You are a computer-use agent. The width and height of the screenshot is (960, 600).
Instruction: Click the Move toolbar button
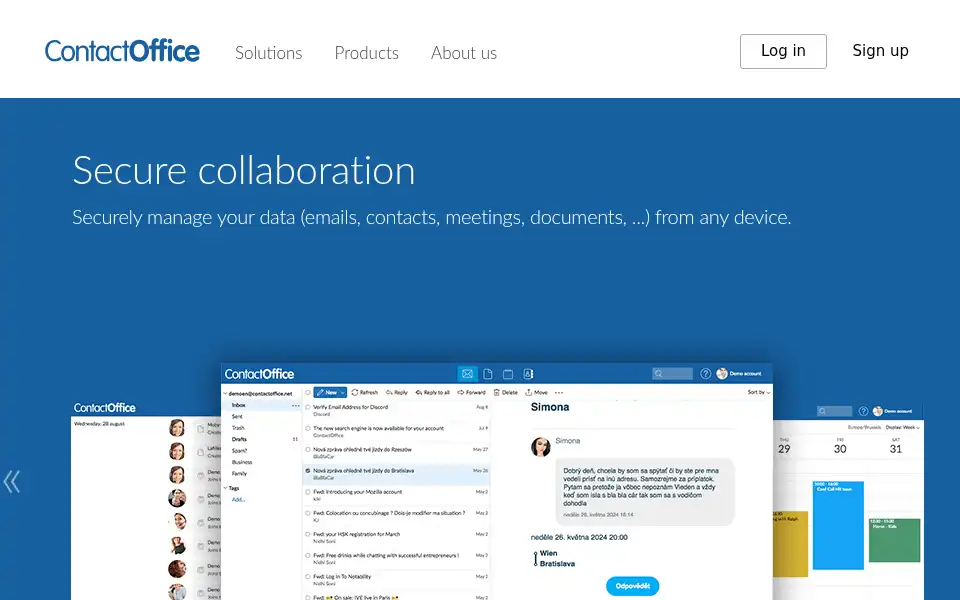[x=536, y=392]
